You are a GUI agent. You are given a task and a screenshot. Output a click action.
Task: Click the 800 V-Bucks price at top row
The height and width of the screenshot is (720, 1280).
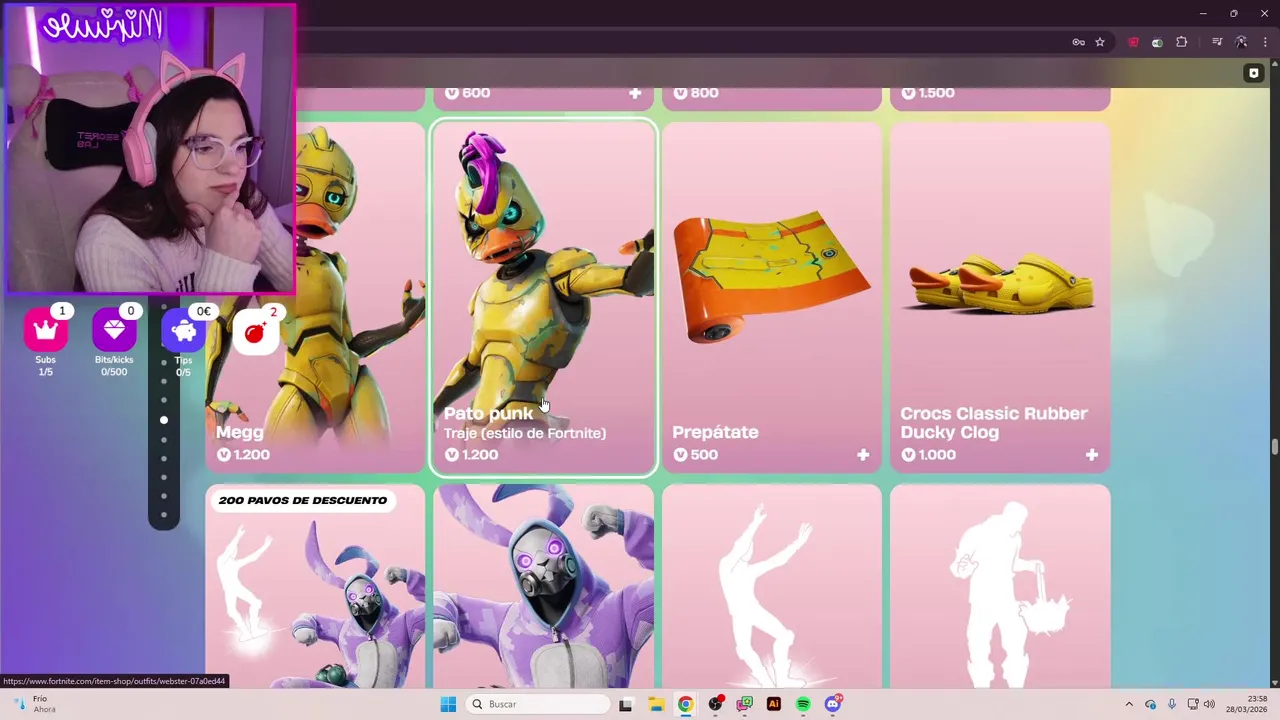pos(695,93)
